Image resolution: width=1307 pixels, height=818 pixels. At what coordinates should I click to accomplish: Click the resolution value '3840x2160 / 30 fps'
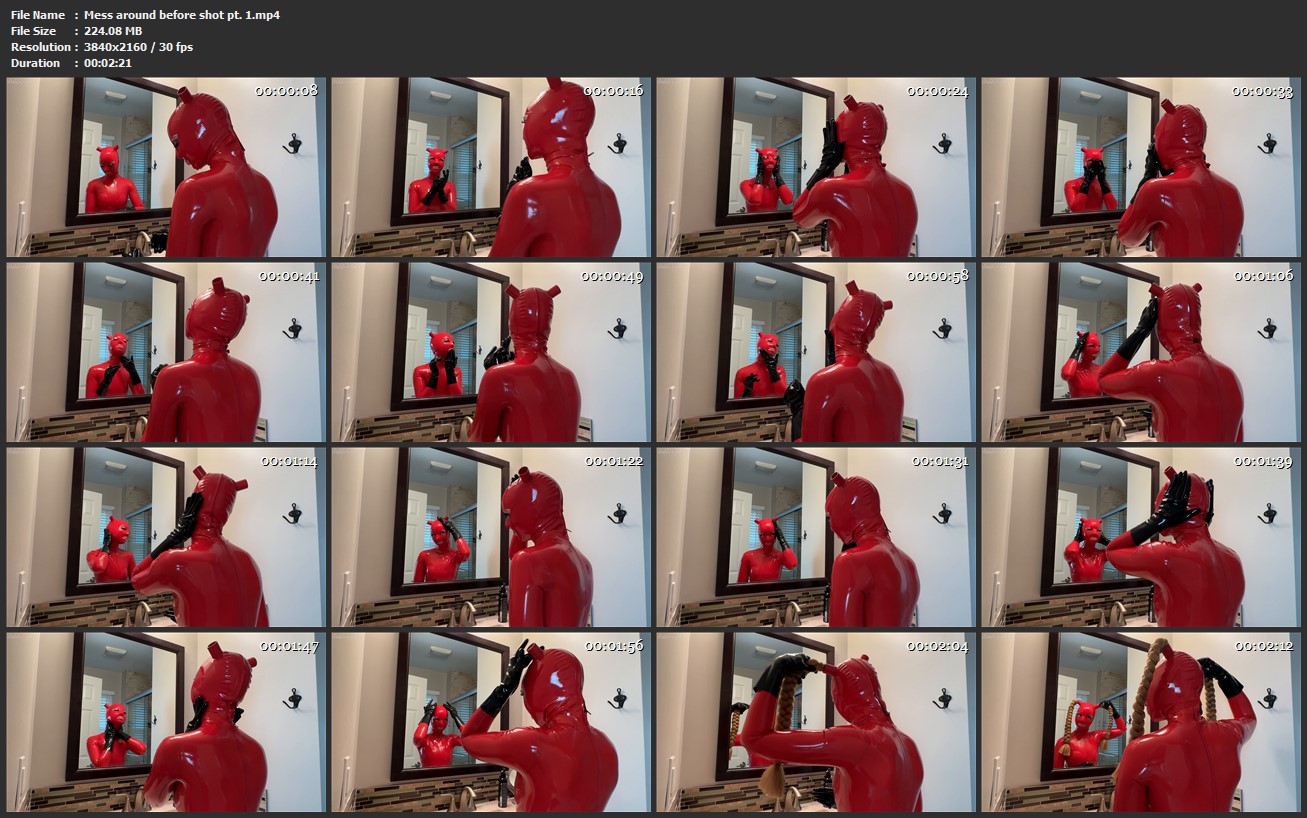coord(138,47)
